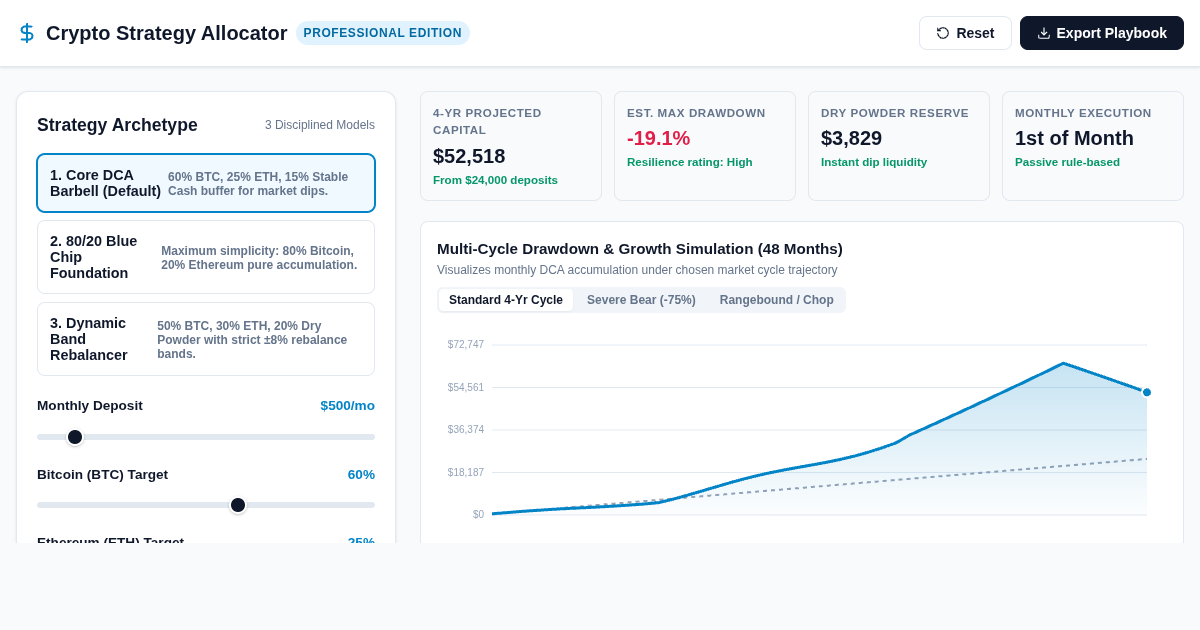Click 'Passive rule-based' text
This screenshot has height=630, width=1200.
click(1067, 162)
